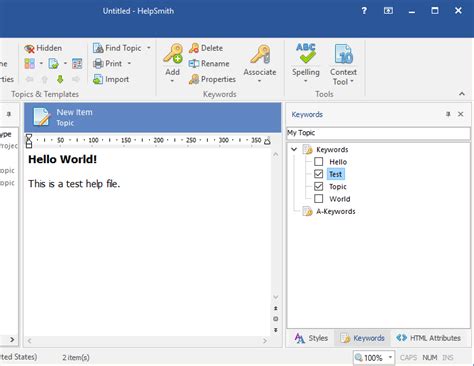Click the '2 item(s)' status text

pos(76,358)
